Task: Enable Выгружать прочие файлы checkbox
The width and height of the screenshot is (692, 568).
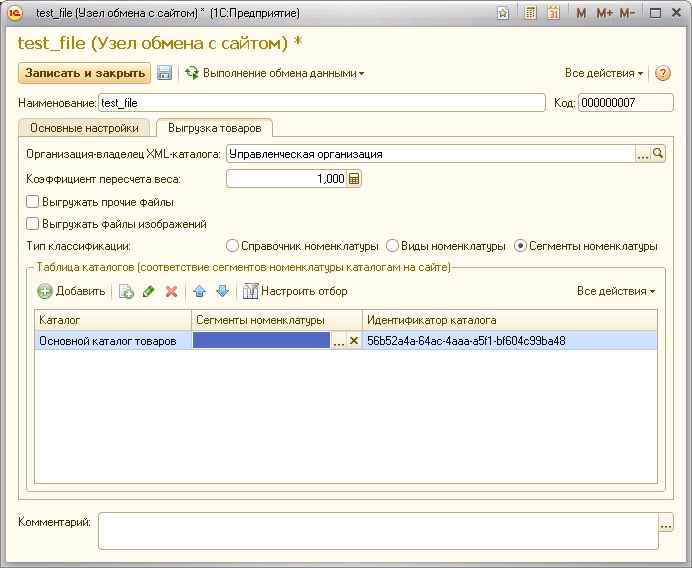Action: coord(32,202)
